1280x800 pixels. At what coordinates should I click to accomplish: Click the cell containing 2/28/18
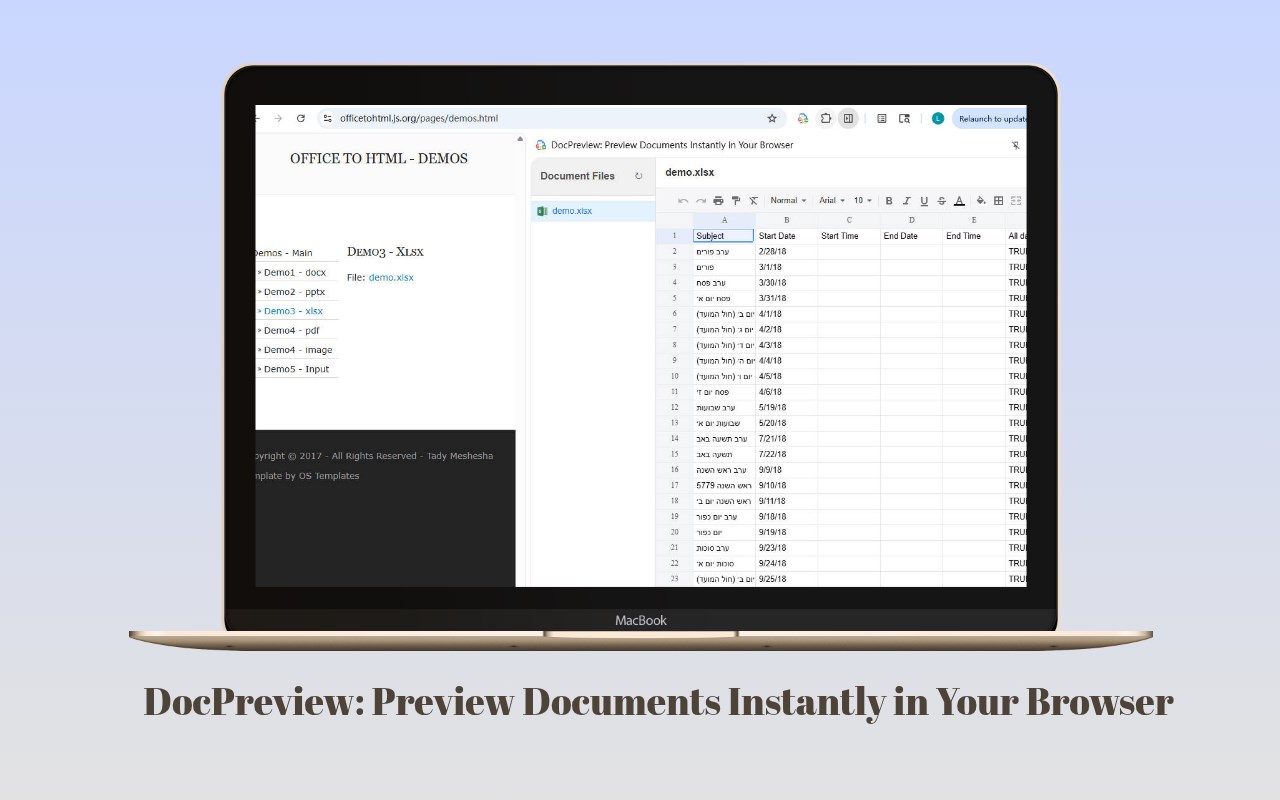tap(787, 252)
